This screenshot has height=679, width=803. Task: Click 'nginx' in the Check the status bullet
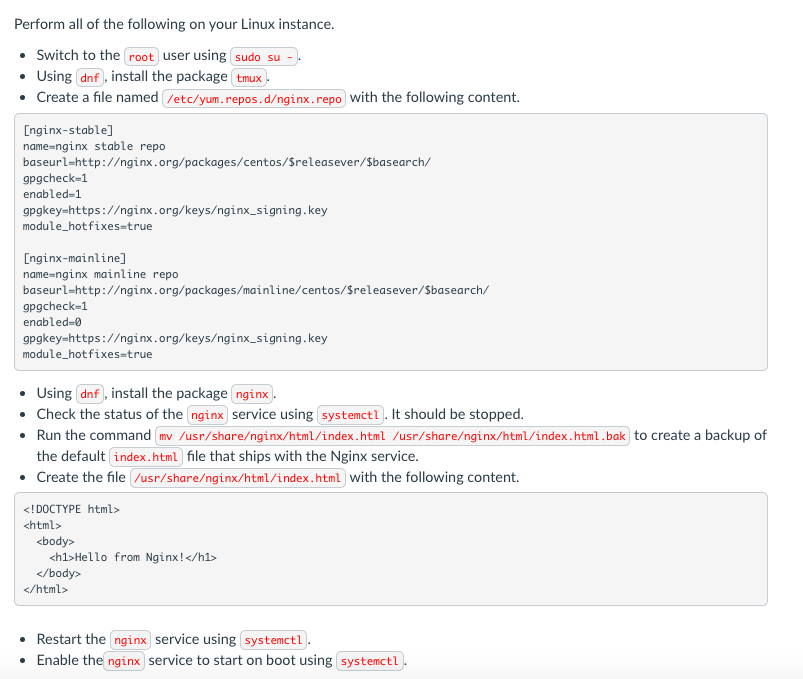[x=207, y=415]
